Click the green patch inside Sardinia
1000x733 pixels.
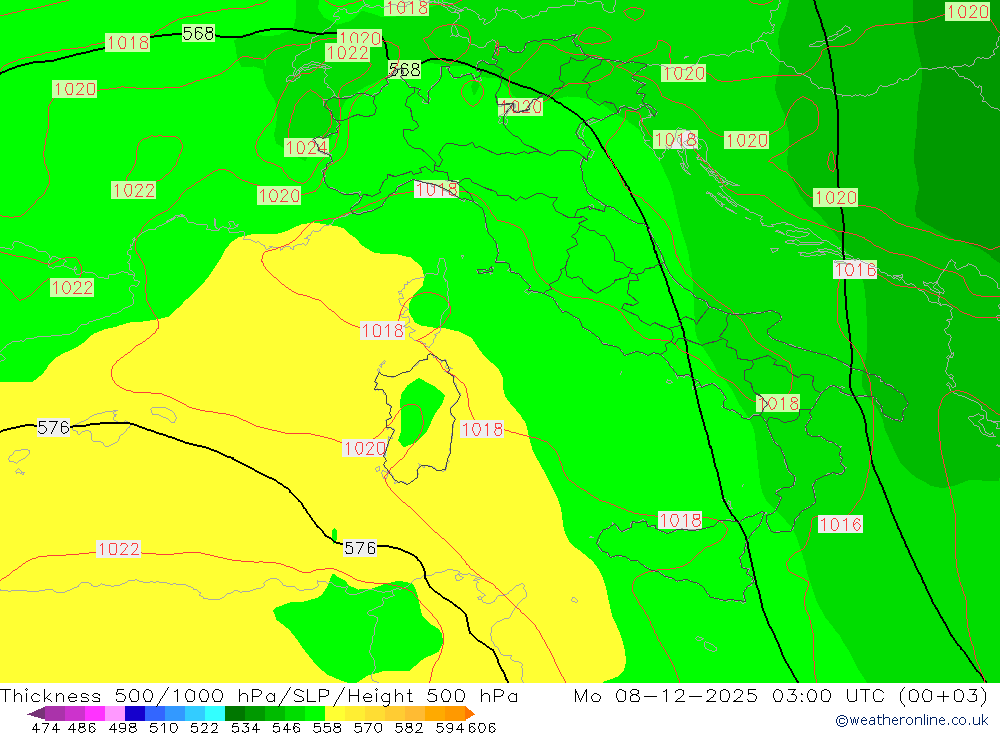(419, 412)
